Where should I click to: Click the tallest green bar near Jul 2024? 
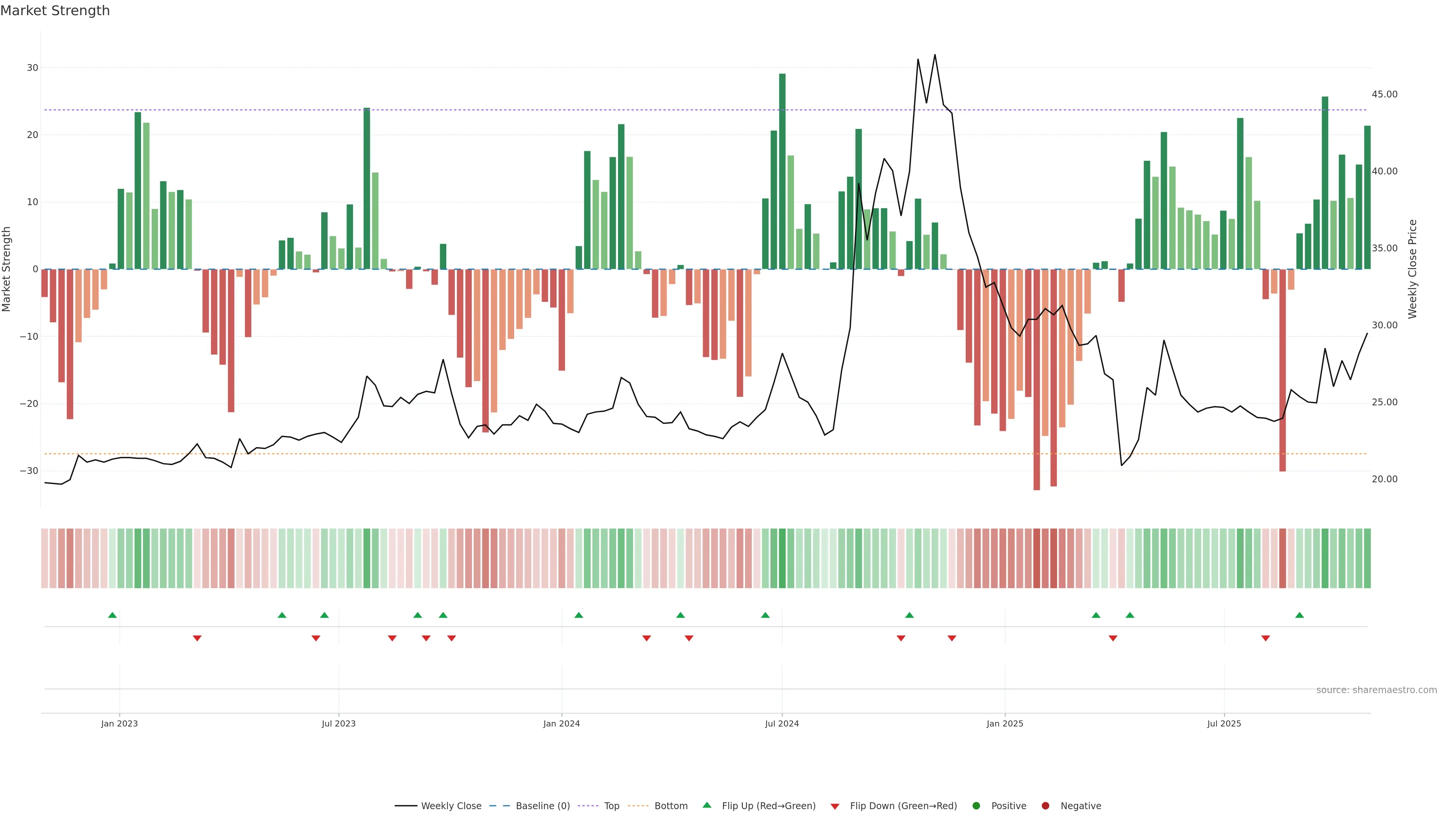[782, 169]
